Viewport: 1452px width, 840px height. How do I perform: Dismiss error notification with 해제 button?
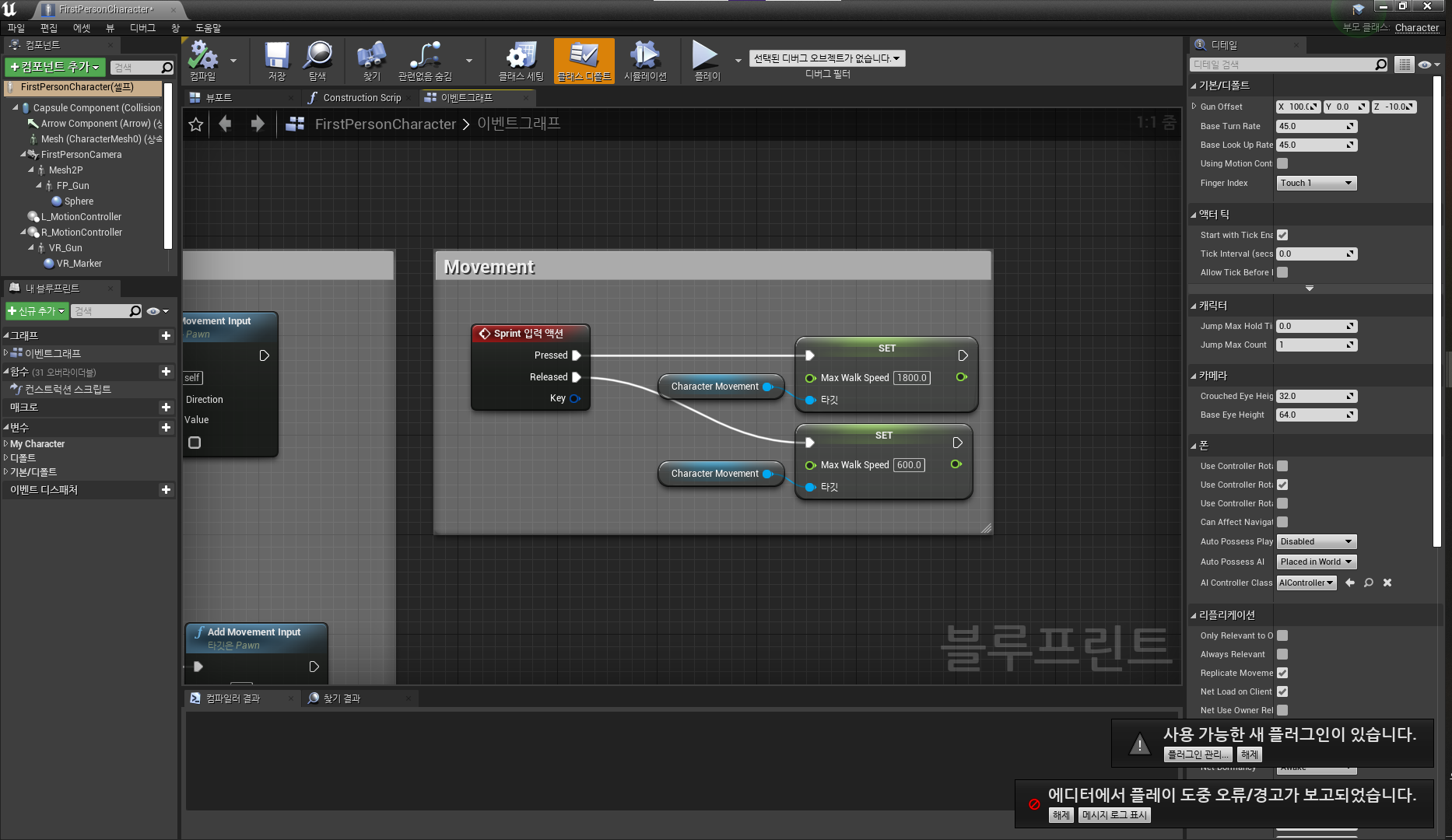point(1061,815)
